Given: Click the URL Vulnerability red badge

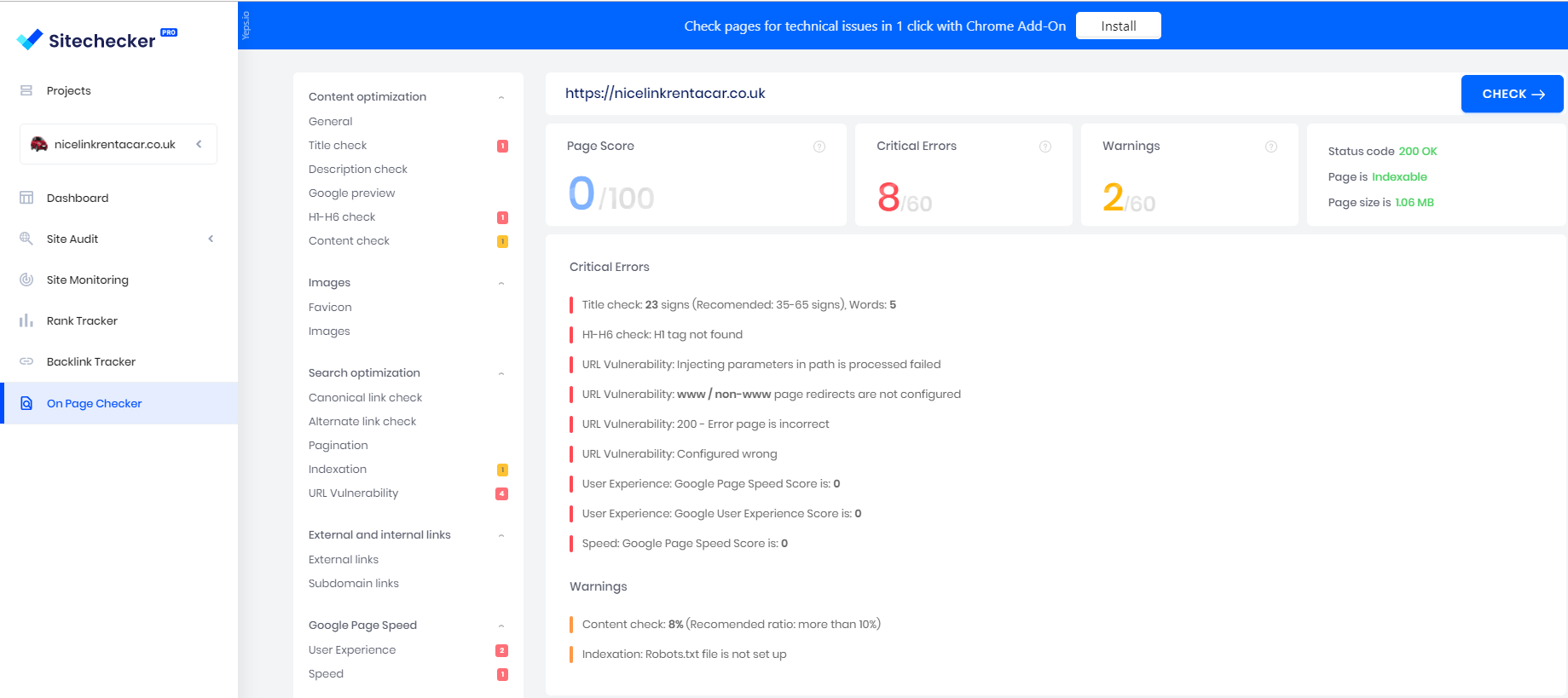Looking at the screenshot, I should (x=502, y=493).
